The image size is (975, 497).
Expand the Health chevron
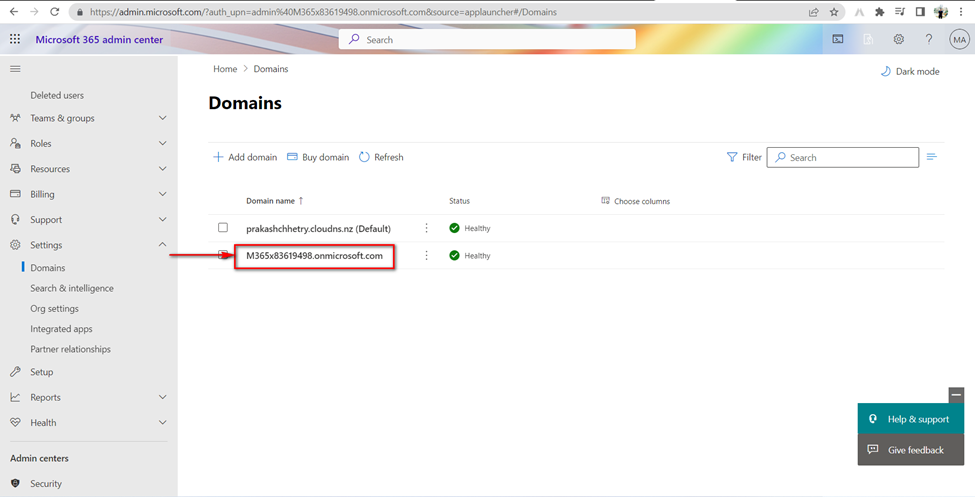pos(162,422)
